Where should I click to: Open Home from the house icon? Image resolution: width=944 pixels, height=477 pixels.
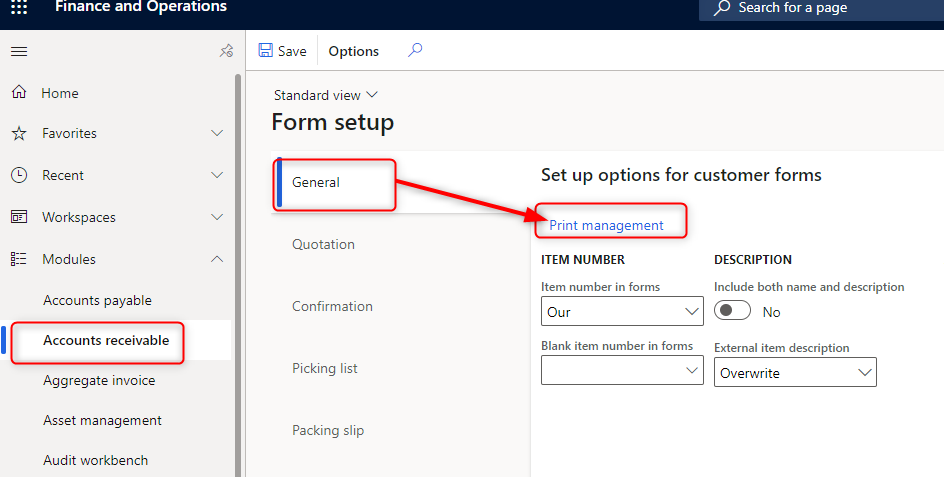pos(19,93)
